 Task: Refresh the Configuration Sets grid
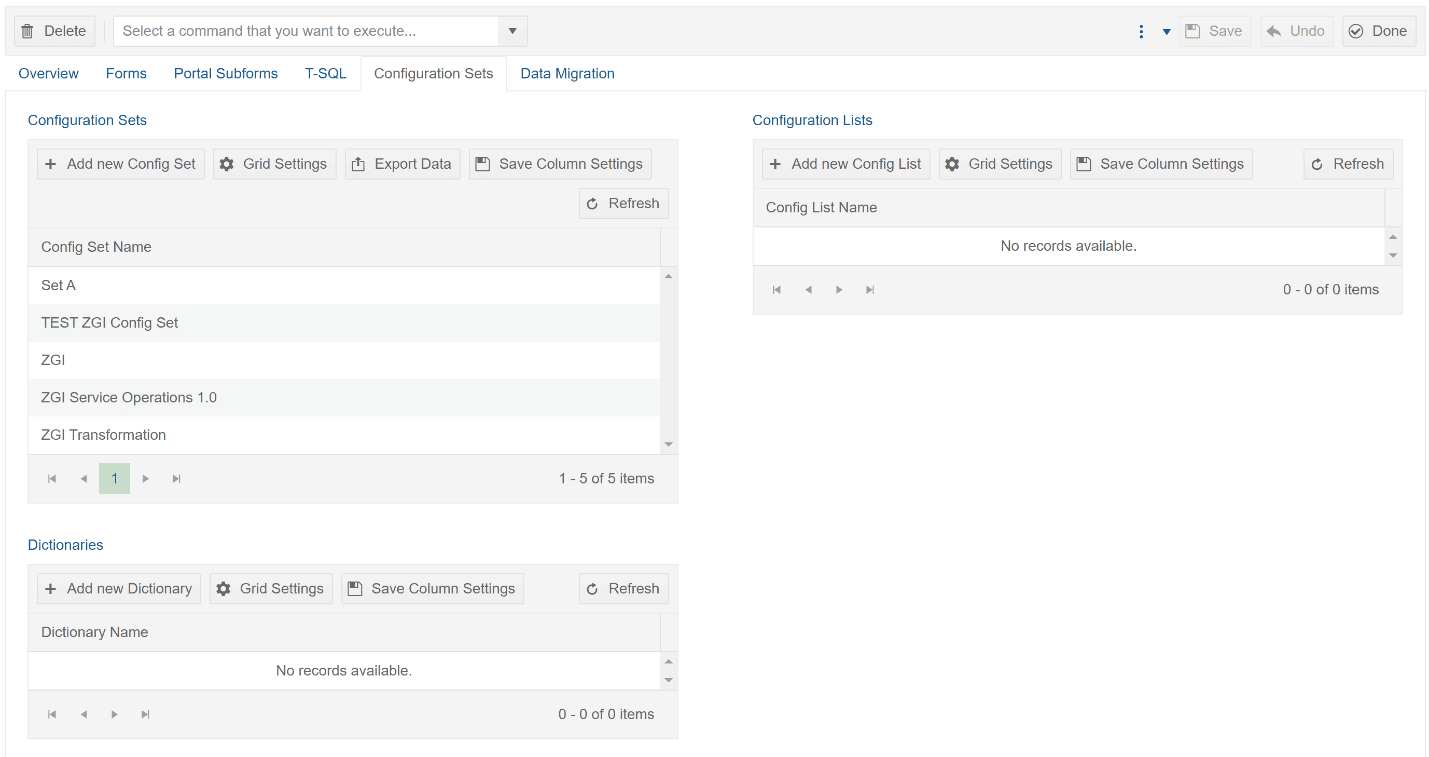click(623, 203)
